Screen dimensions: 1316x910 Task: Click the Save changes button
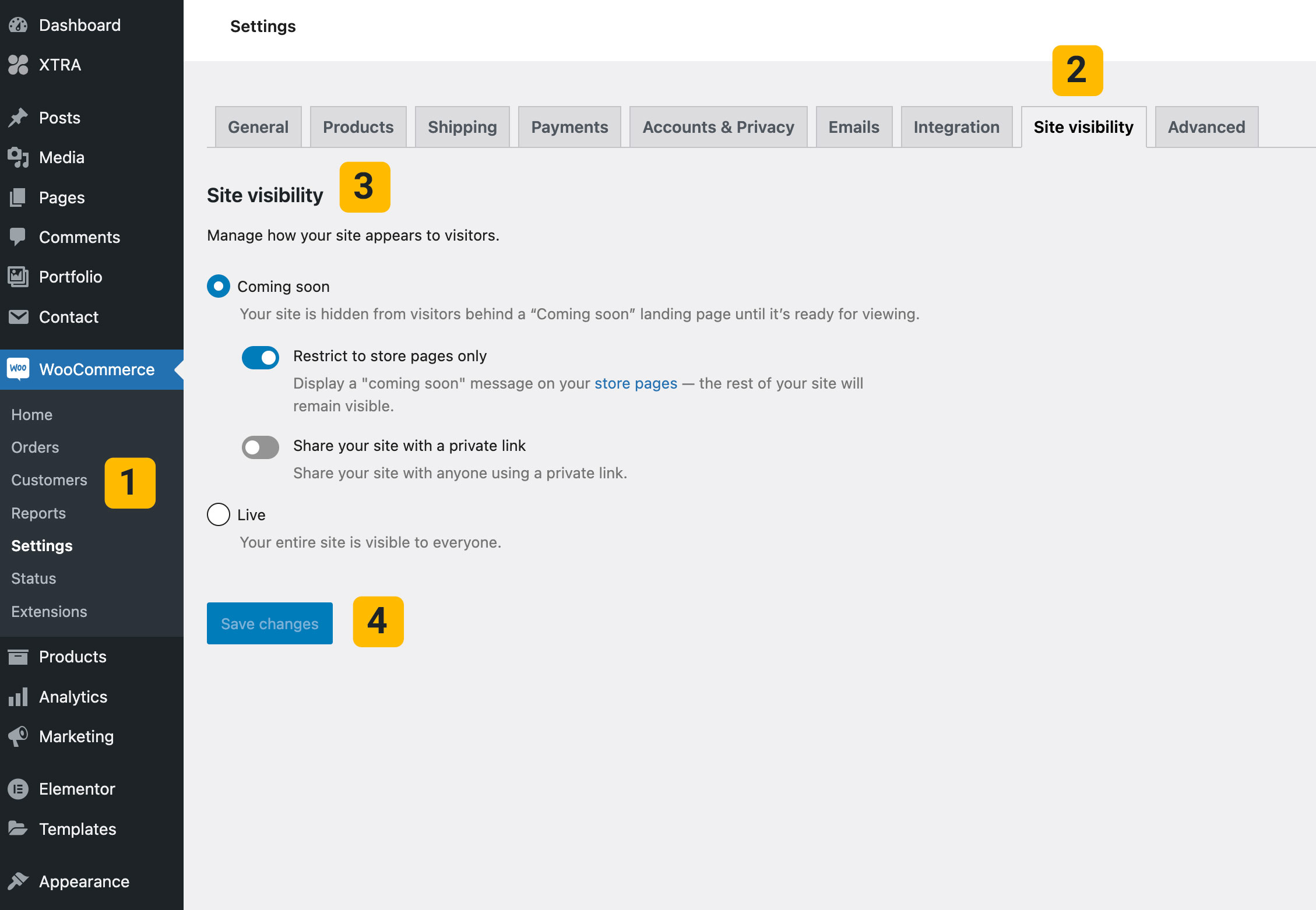click(x=269, y=623)
